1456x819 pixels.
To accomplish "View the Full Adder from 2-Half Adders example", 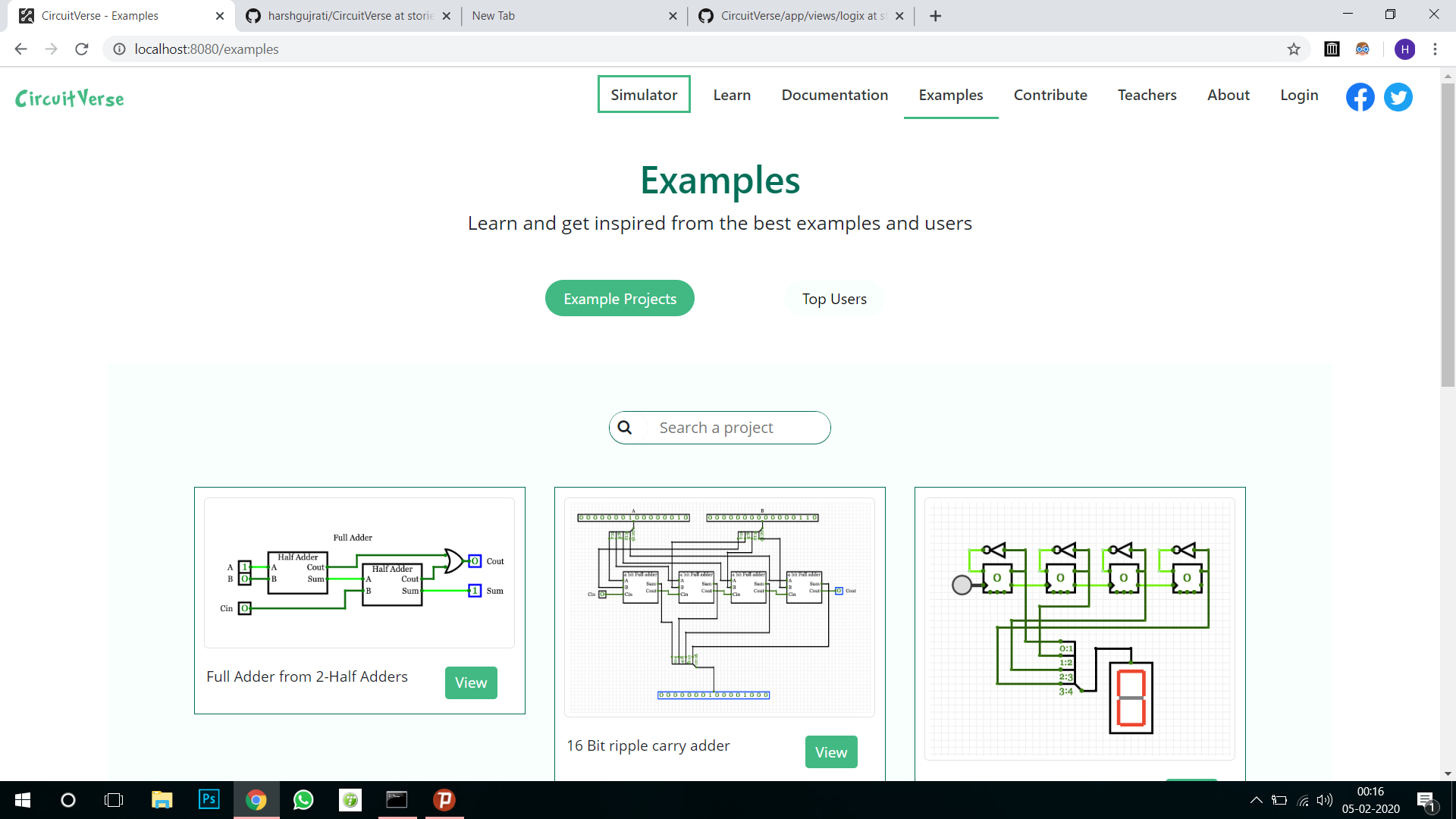I will (470, 682).
